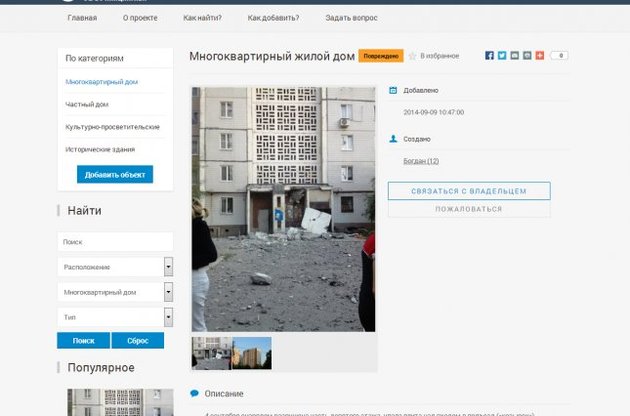Image resolution: width=630 pixels, height=416 pixels.
Task: Click the Пожаловаться button
Action: click(469, 209)
